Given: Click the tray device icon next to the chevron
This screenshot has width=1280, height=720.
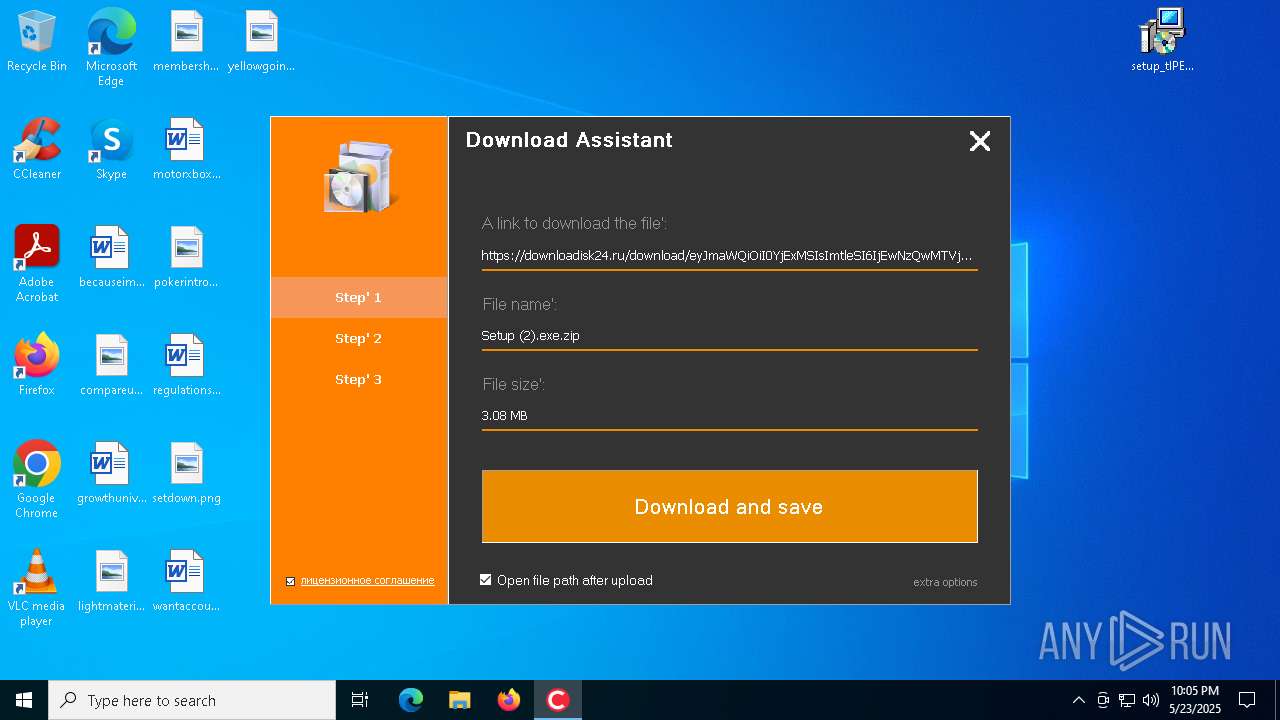Looking at the screenshot, I should click(x=1103, y=700).
